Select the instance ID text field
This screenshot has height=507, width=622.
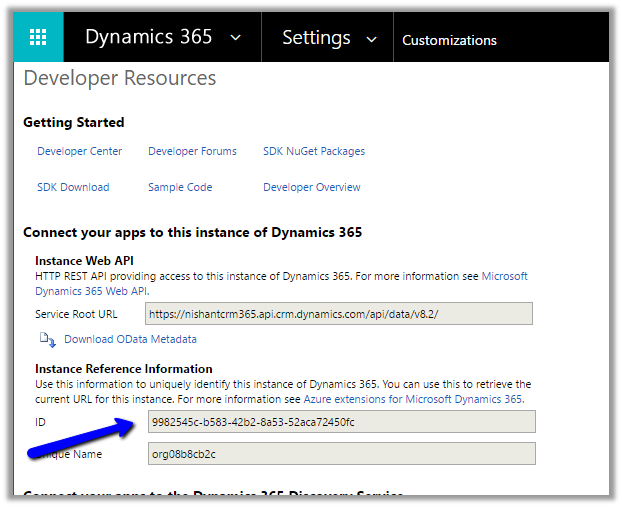[340, 422]
